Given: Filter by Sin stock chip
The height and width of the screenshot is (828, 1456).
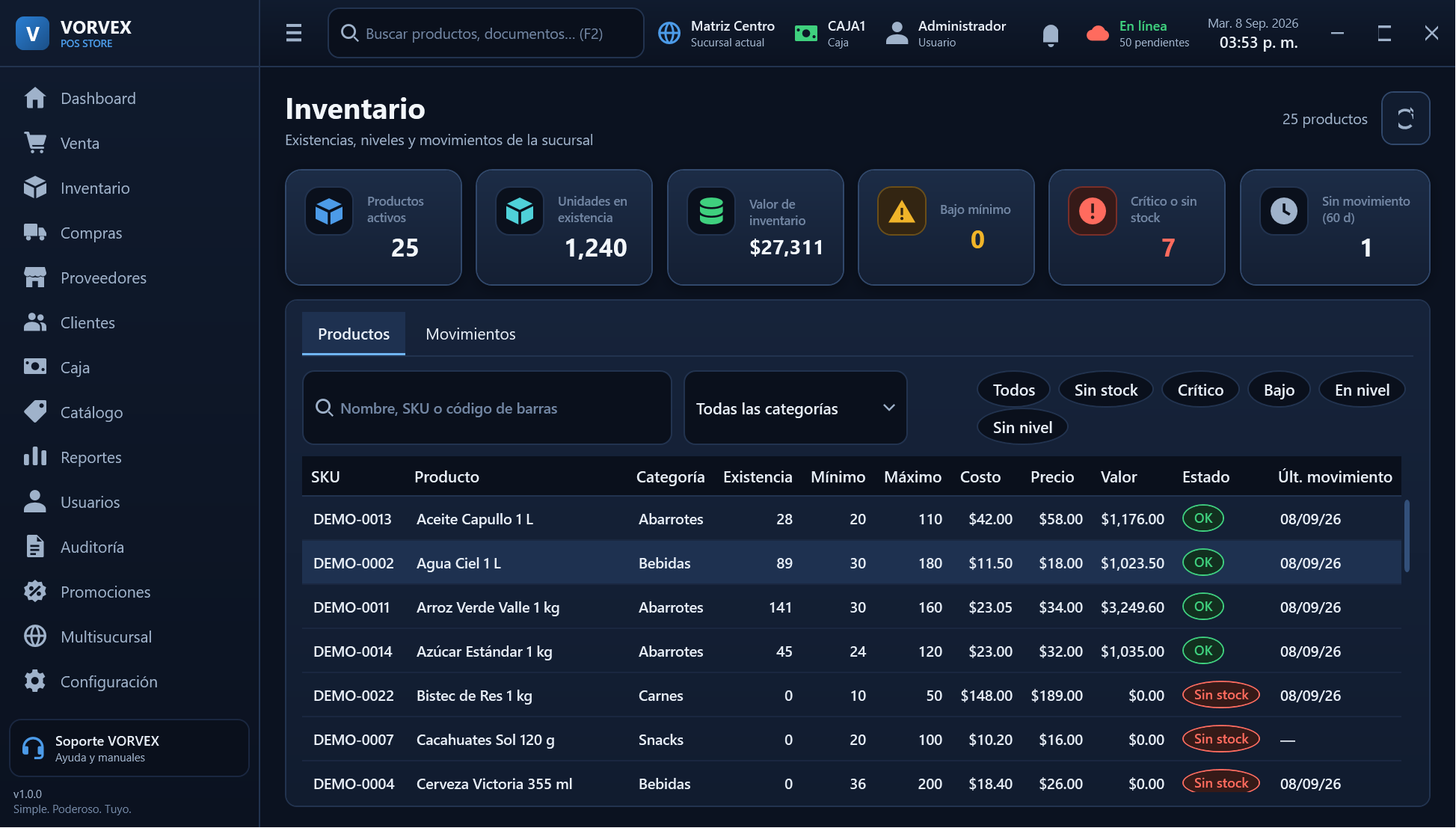Looking at the screenshot, I should tap(1106, 390).
